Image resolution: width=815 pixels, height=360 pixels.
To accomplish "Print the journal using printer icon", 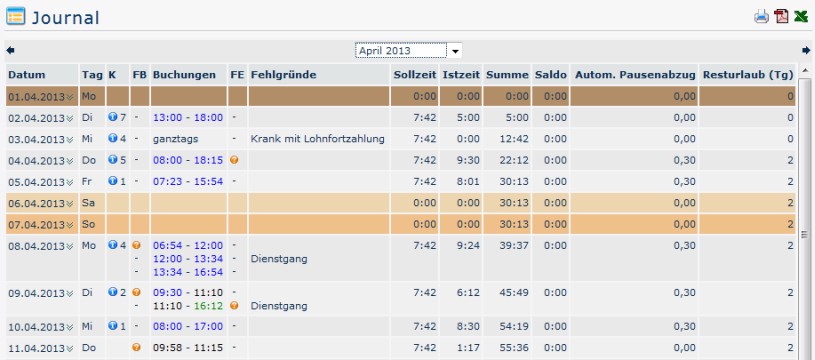I will (761, 17).
